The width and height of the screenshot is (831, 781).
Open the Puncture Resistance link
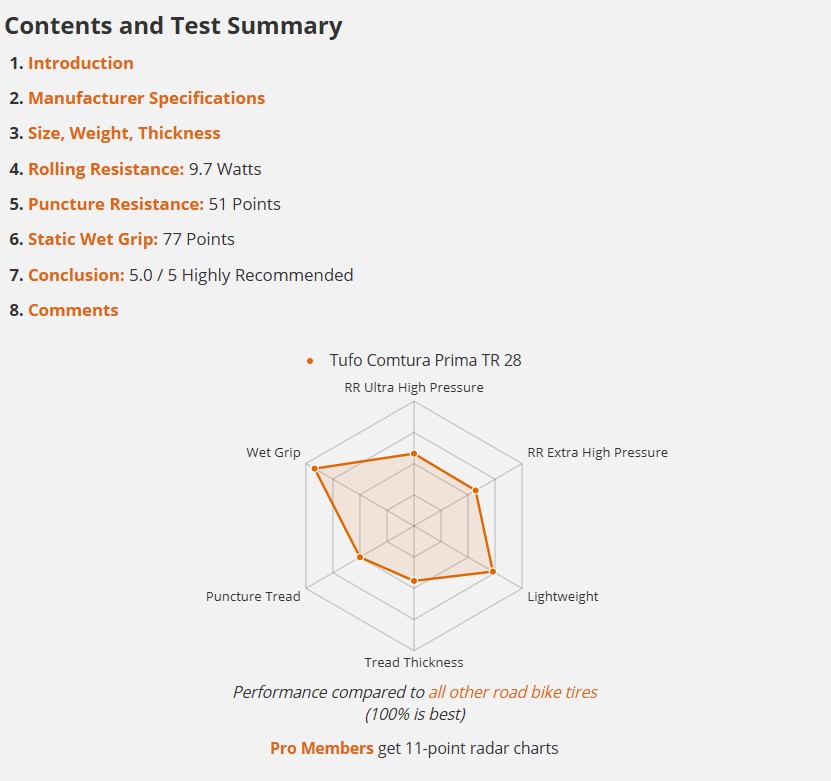[x=116, y=204]
